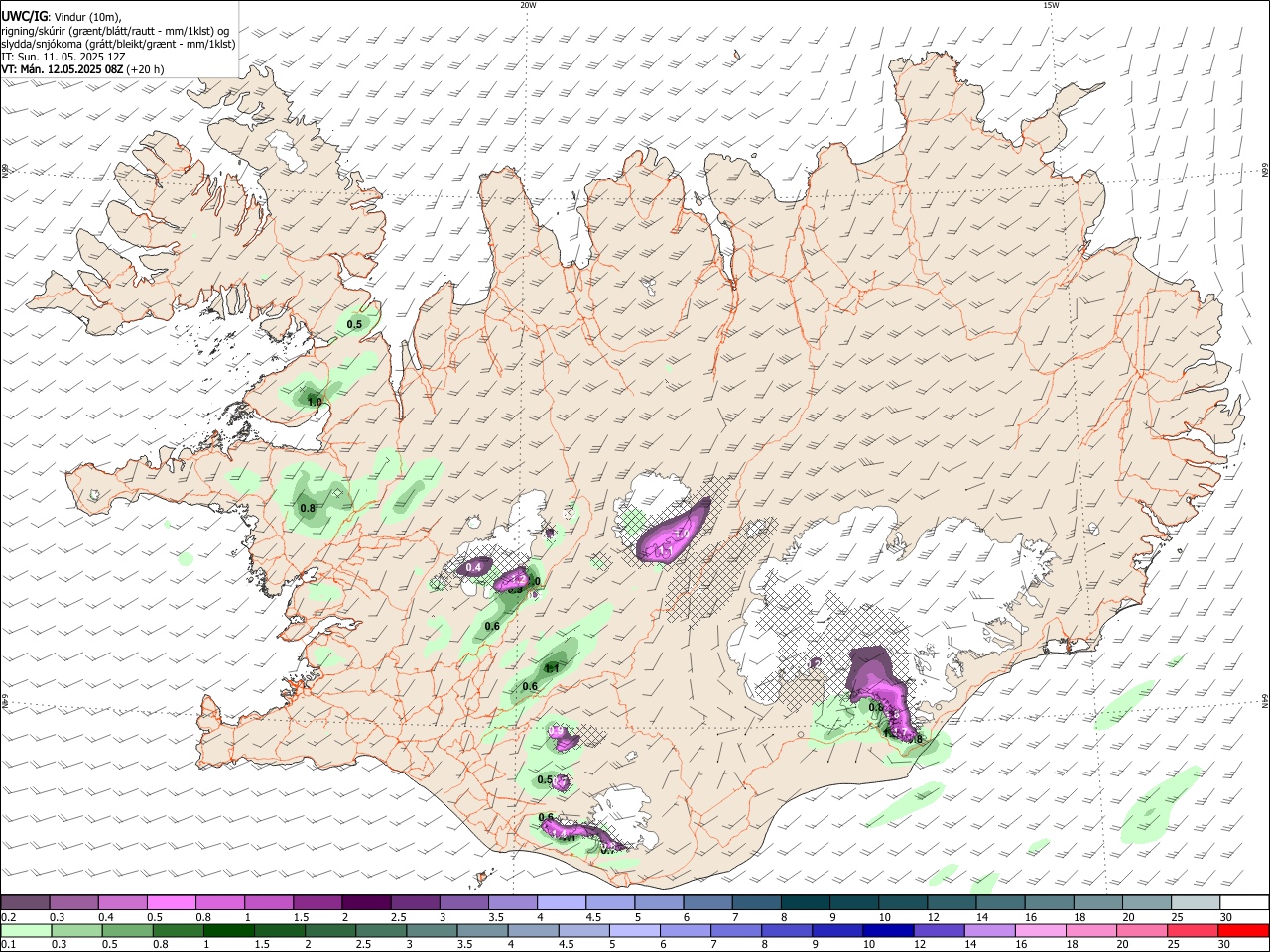Click the '0.8' value on the Snæfellsnes green patch
This screenshot has width=1270, height=952.
[x=308, y=508]
